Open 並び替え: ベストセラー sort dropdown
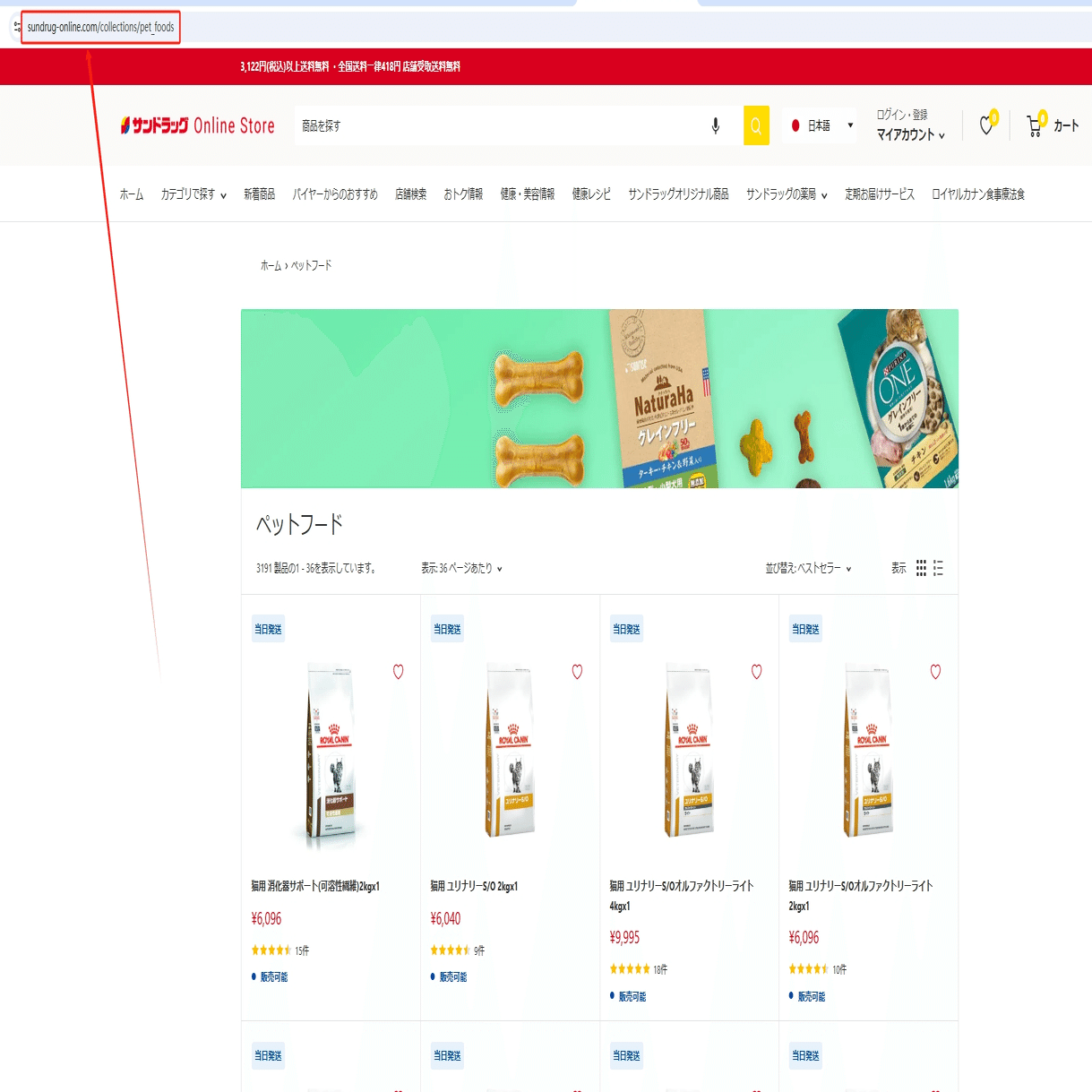Image resolution: width=1092 pixels, height=1092 pixels. pyautogui.click(x=808, y=568)
